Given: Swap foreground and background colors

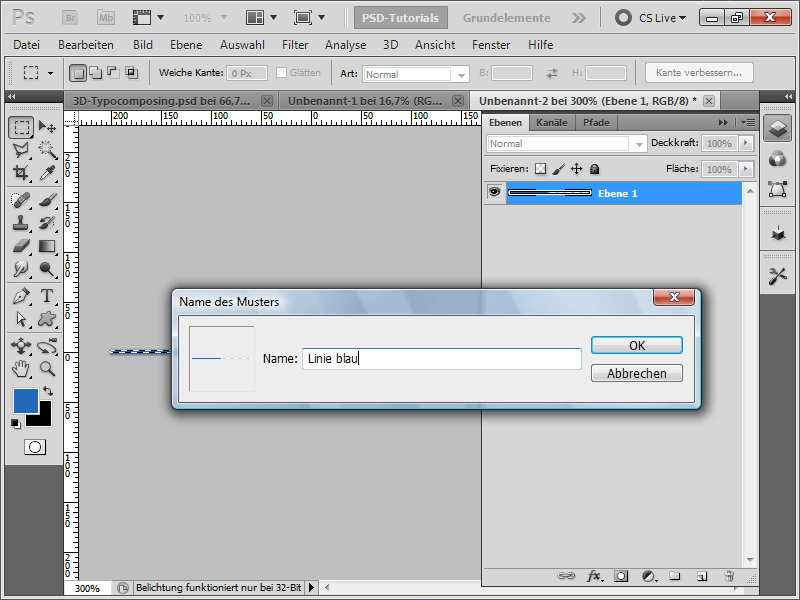Looking at the screenshot, I should point(48,391).
